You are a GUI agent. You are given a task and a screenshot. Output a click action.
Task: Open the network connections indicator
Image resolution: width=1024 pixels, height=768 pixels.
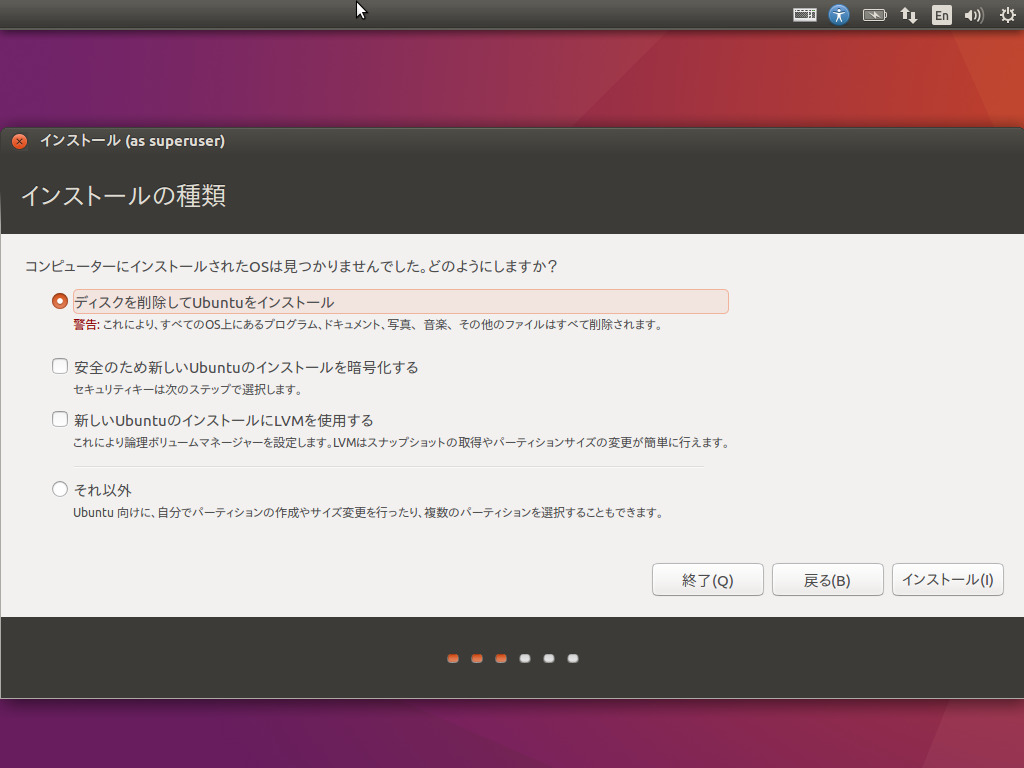tap(908, 14)
